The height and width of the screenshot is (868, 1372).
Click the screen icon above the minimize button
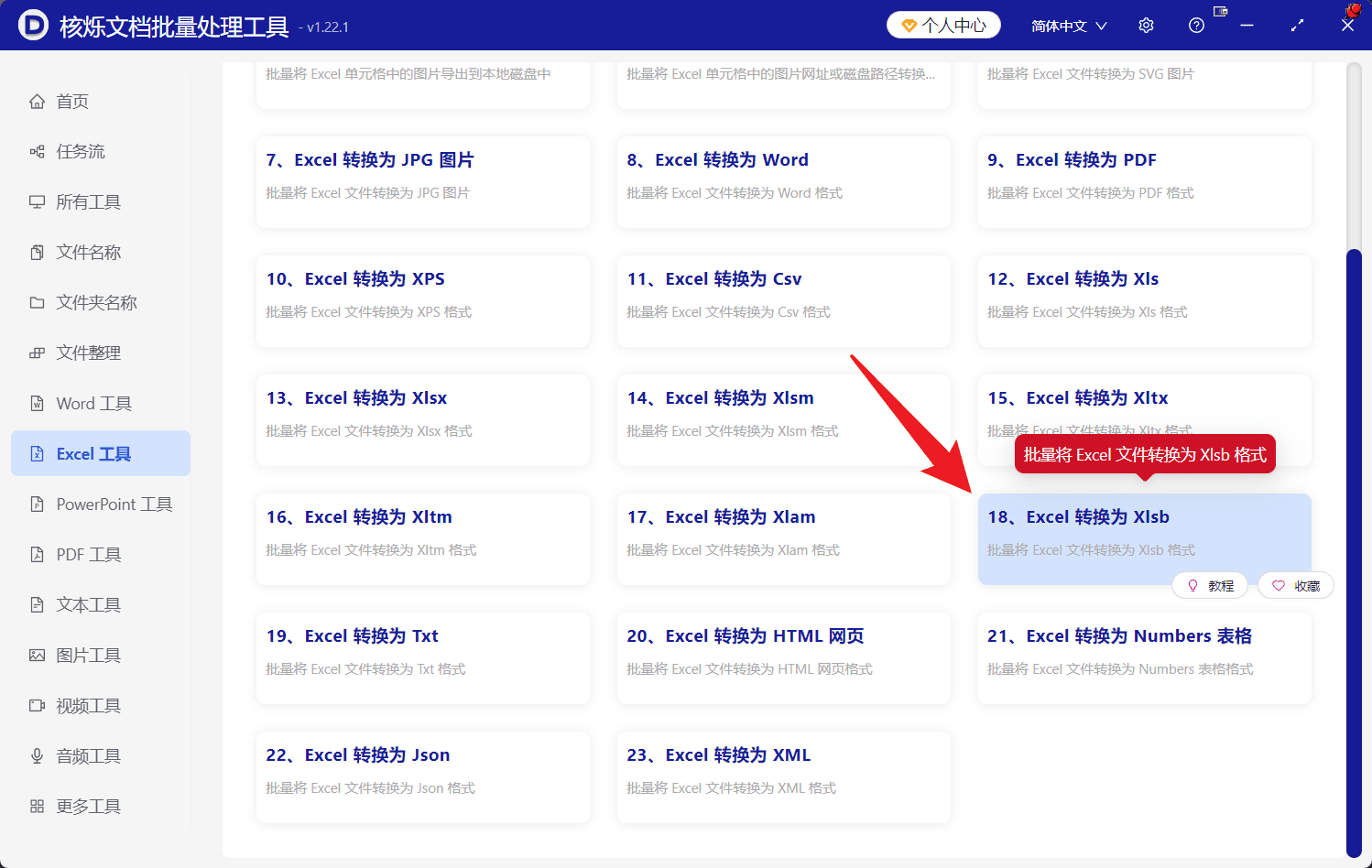click(x=1220, y=11)
